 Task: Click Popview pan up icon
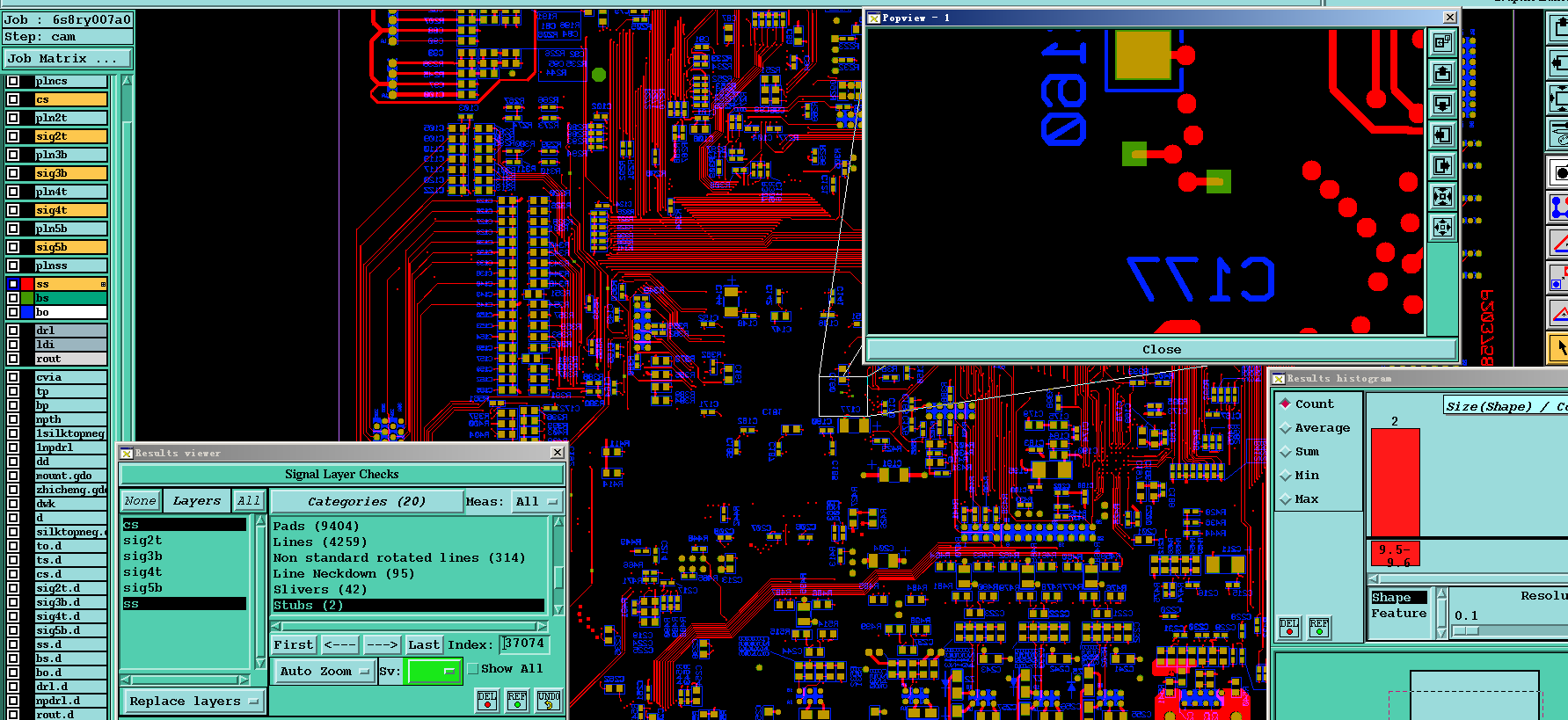1442,73
